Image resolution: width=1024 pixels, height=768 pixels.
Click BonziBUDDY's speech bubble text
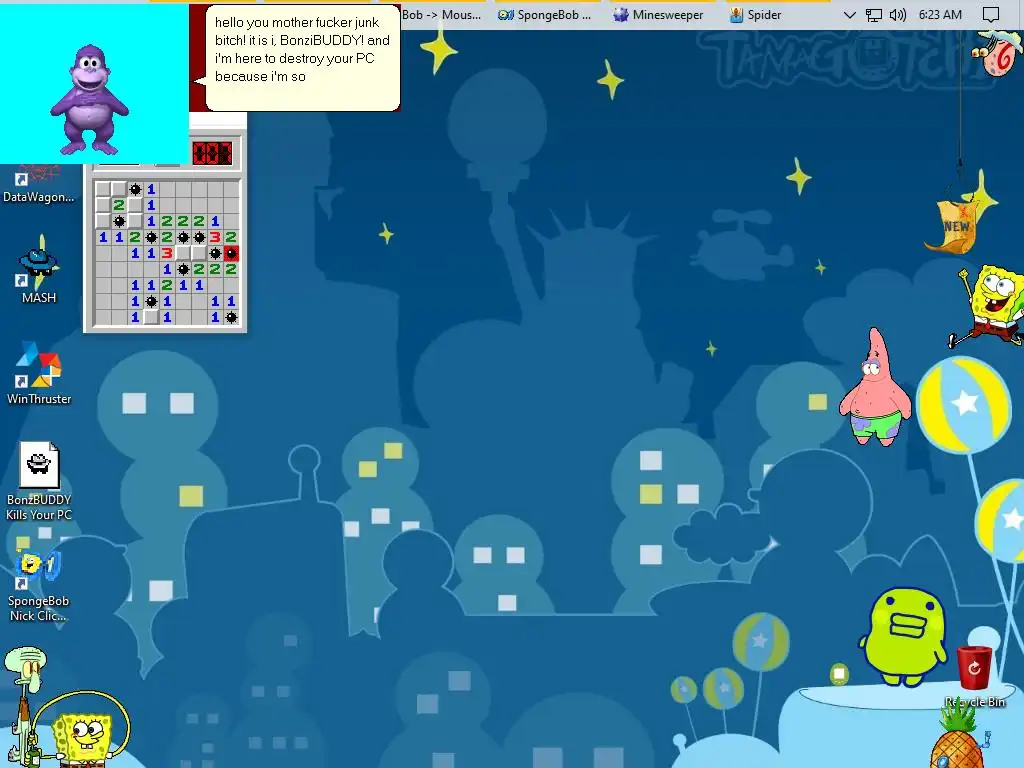point(302,49)
